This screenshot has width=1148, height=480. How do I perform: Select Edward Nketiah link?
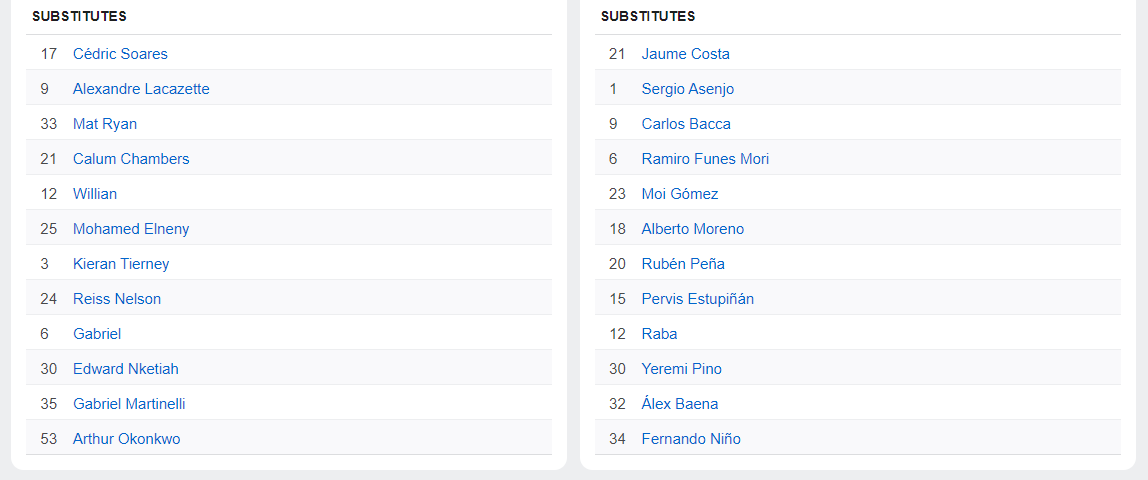[x=126, y=369]
